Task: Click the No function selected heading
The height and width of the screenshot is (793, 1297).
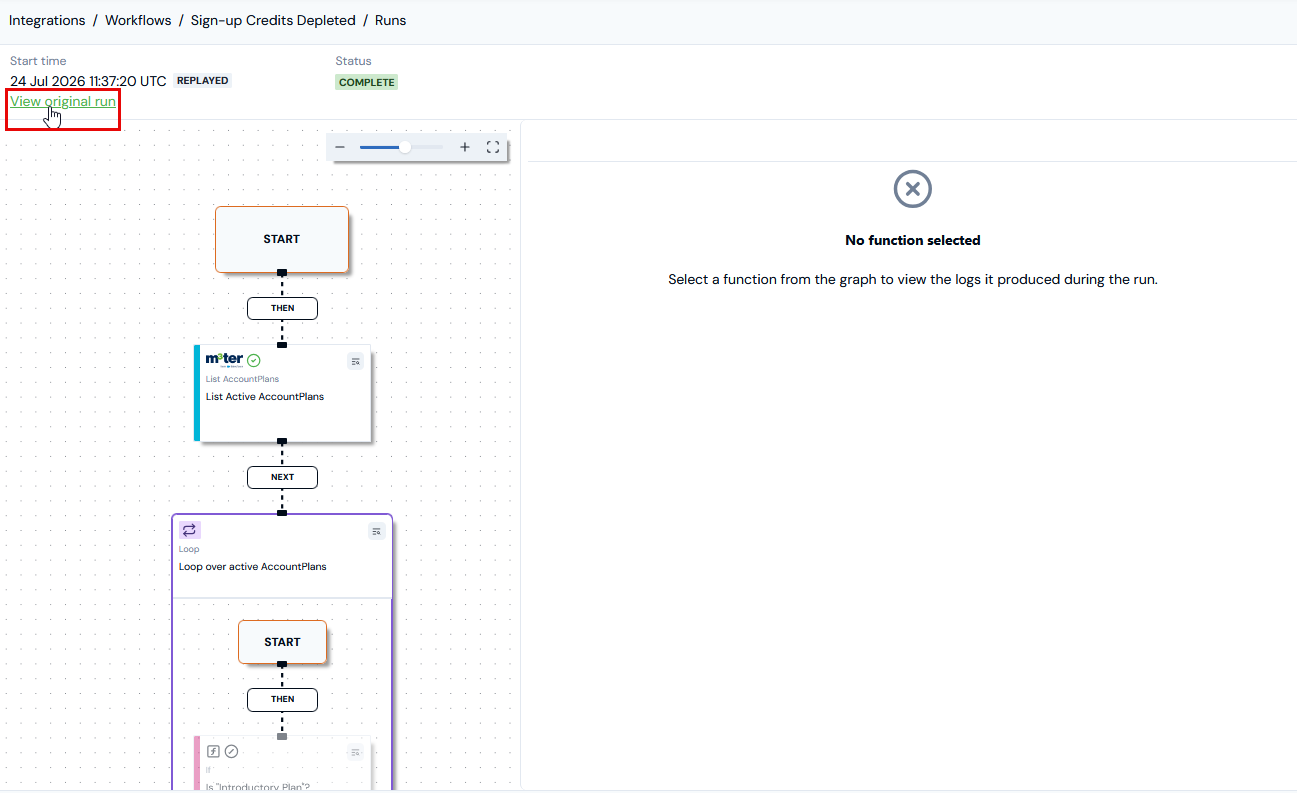Action: click(913, 240)
